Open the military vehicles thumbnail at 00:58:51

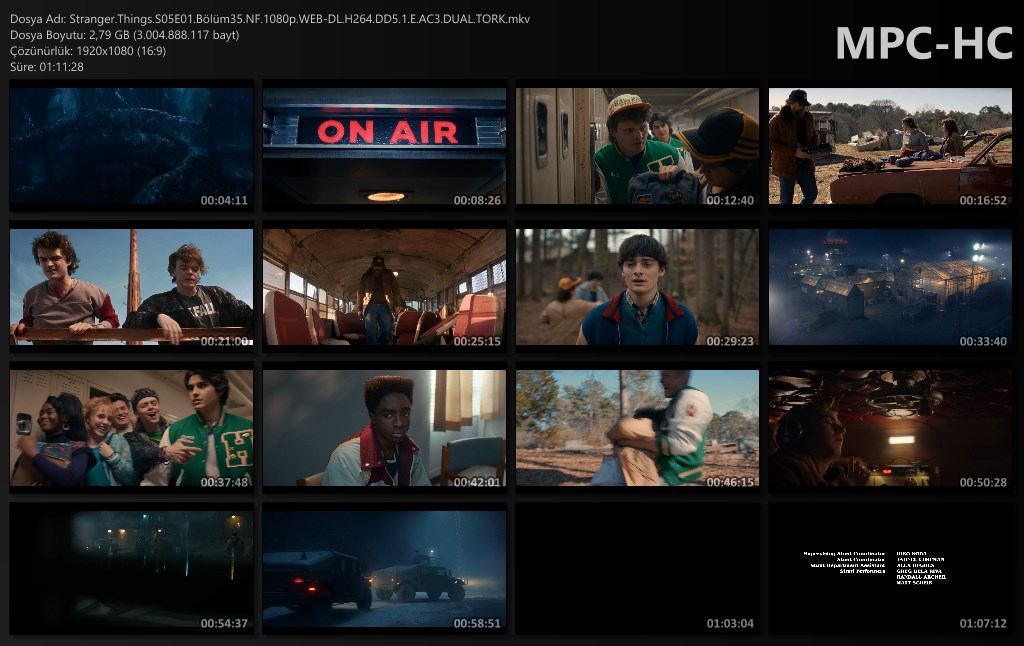[x=384, y=569]
